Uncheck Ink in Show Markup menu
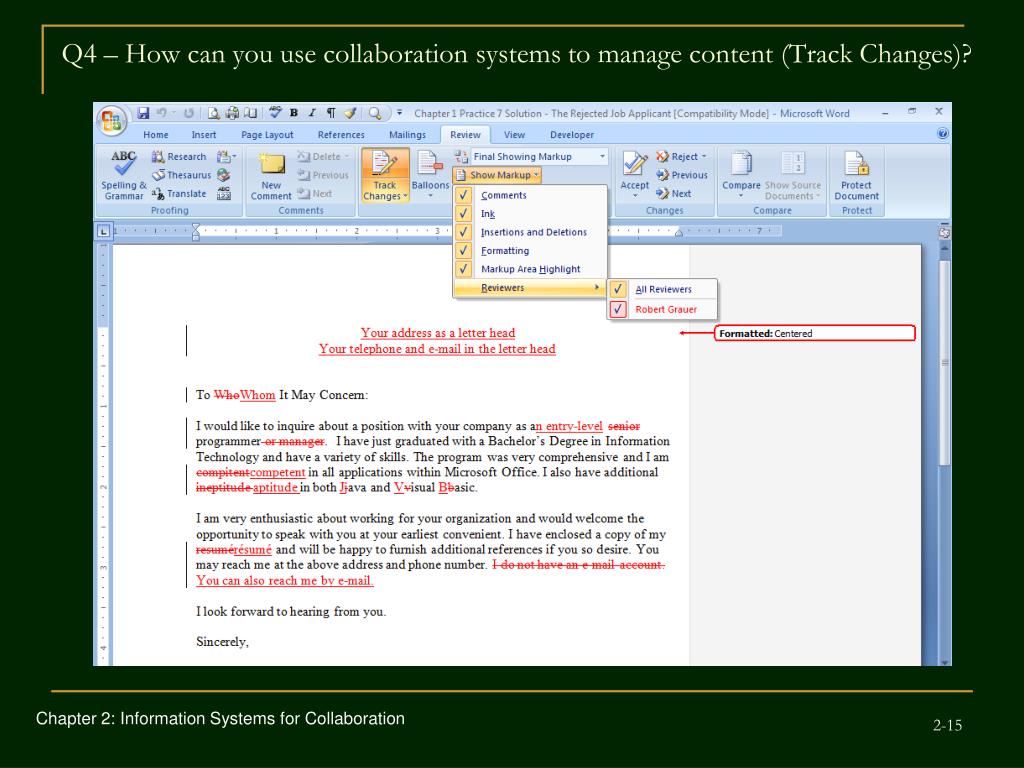Screen dimensions: 1024x768 point(530,214)
